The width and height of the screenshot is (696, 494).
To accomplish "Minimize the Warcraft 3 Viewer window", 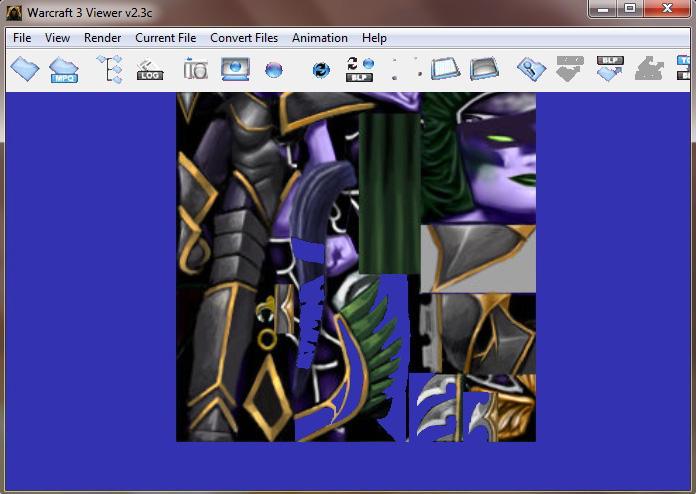I will pyautogui.click(x=603, y=8).
